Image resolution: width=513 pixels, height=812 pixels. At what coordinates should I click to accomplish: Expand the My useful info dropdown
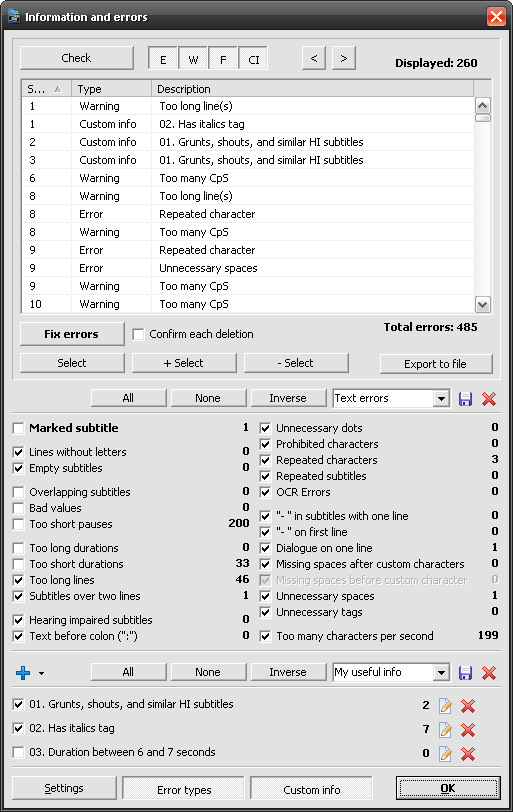pyautogui.click(x=441, y=672)
